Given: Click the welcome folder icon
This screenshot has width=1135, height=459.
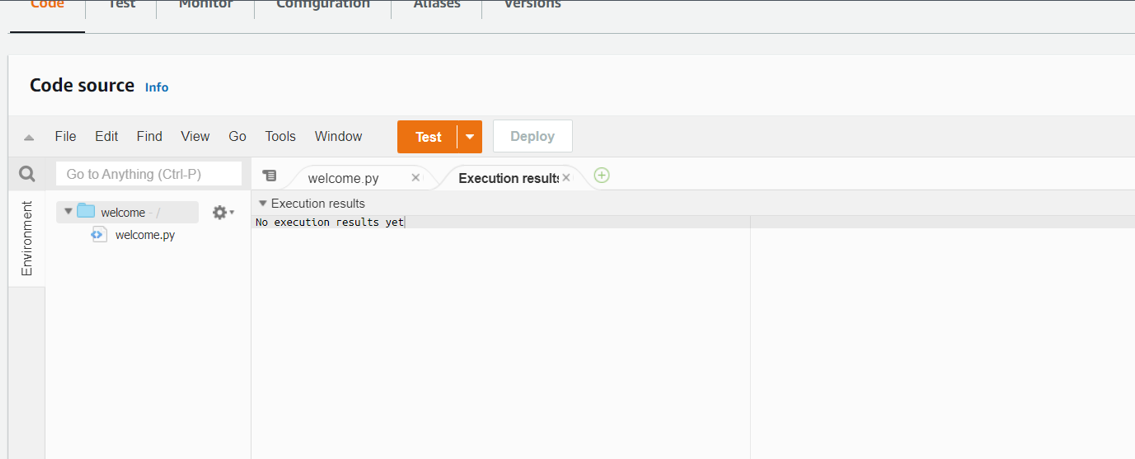Looking at the screenshot, I should (x=86, y=211).
